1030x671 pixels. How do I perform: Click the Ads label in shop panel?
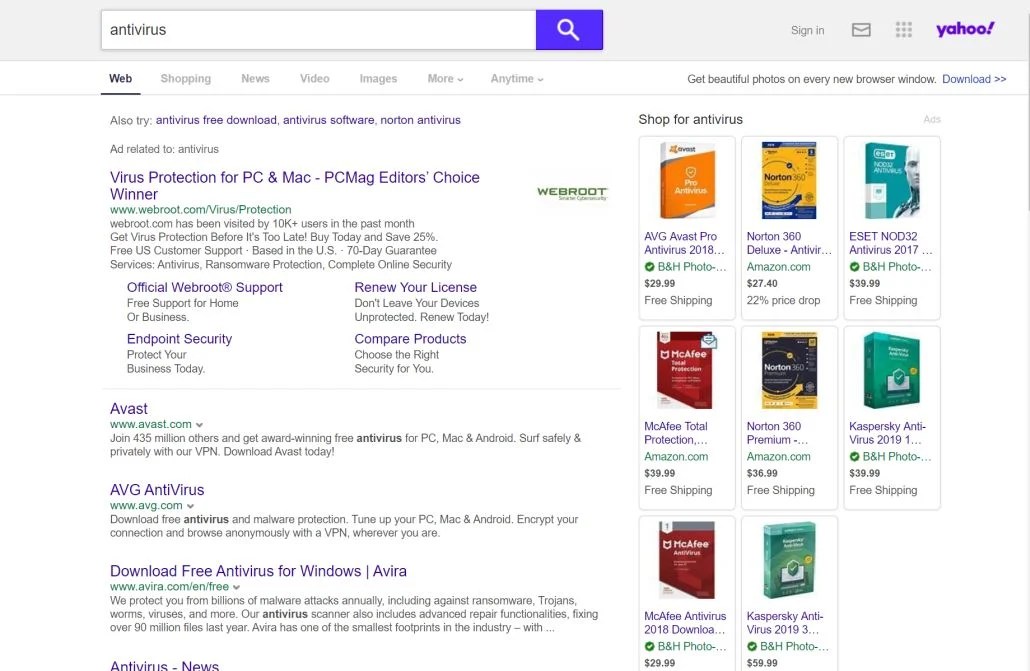point(931,120)
